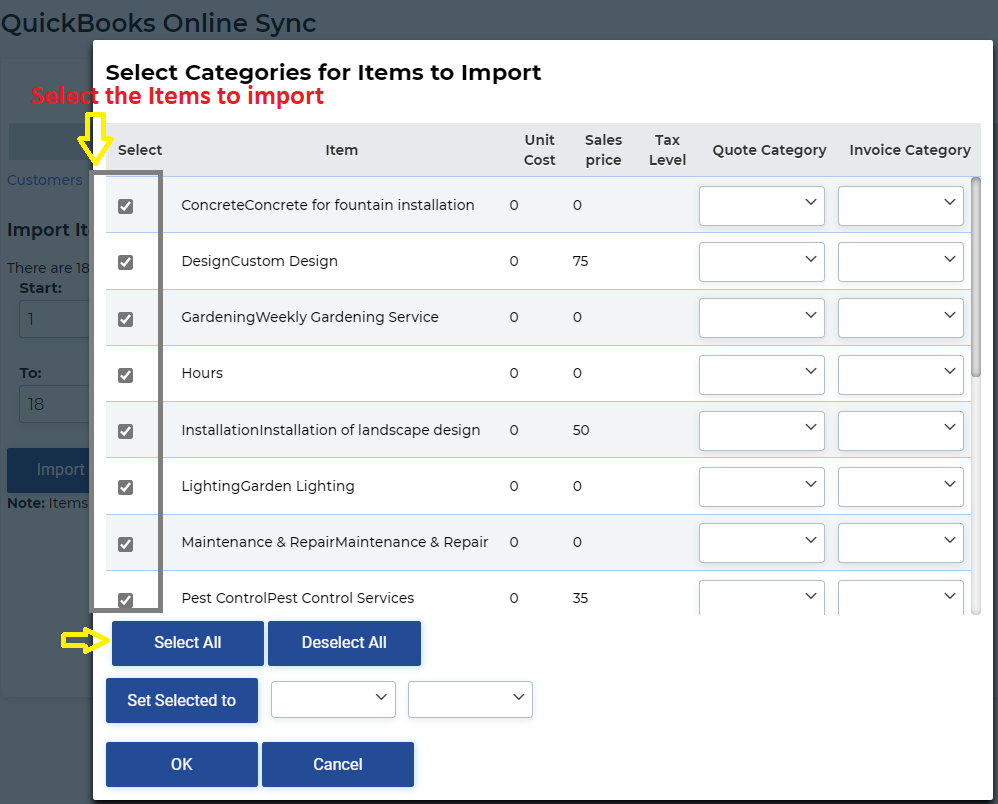The width and height of the screenshot is (998, 804).
Task: Uncheck the Weekly Gardening Service checkbox
Action: (125, 319)
